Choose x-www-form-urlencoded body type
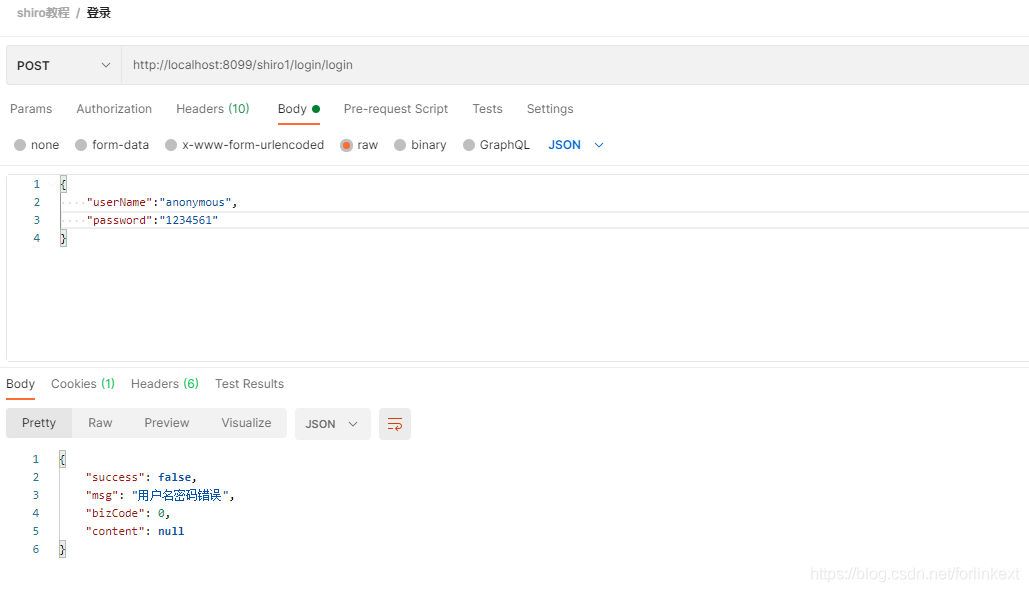The width and height of the screenshot is (1029, 592). pos(171,145)
